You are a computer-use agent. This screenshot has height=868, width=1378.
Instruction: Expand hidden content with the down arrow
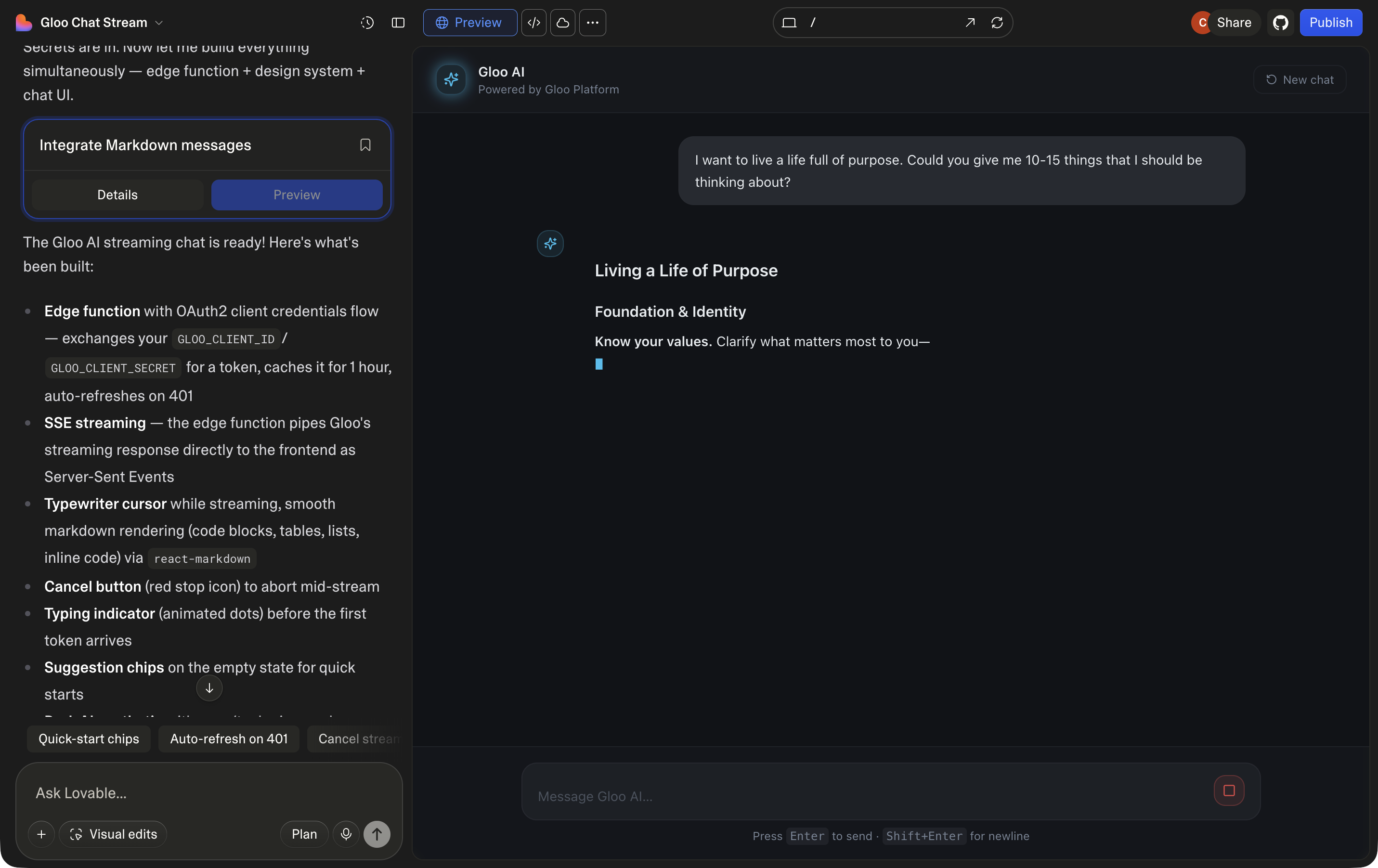point(209,688)
